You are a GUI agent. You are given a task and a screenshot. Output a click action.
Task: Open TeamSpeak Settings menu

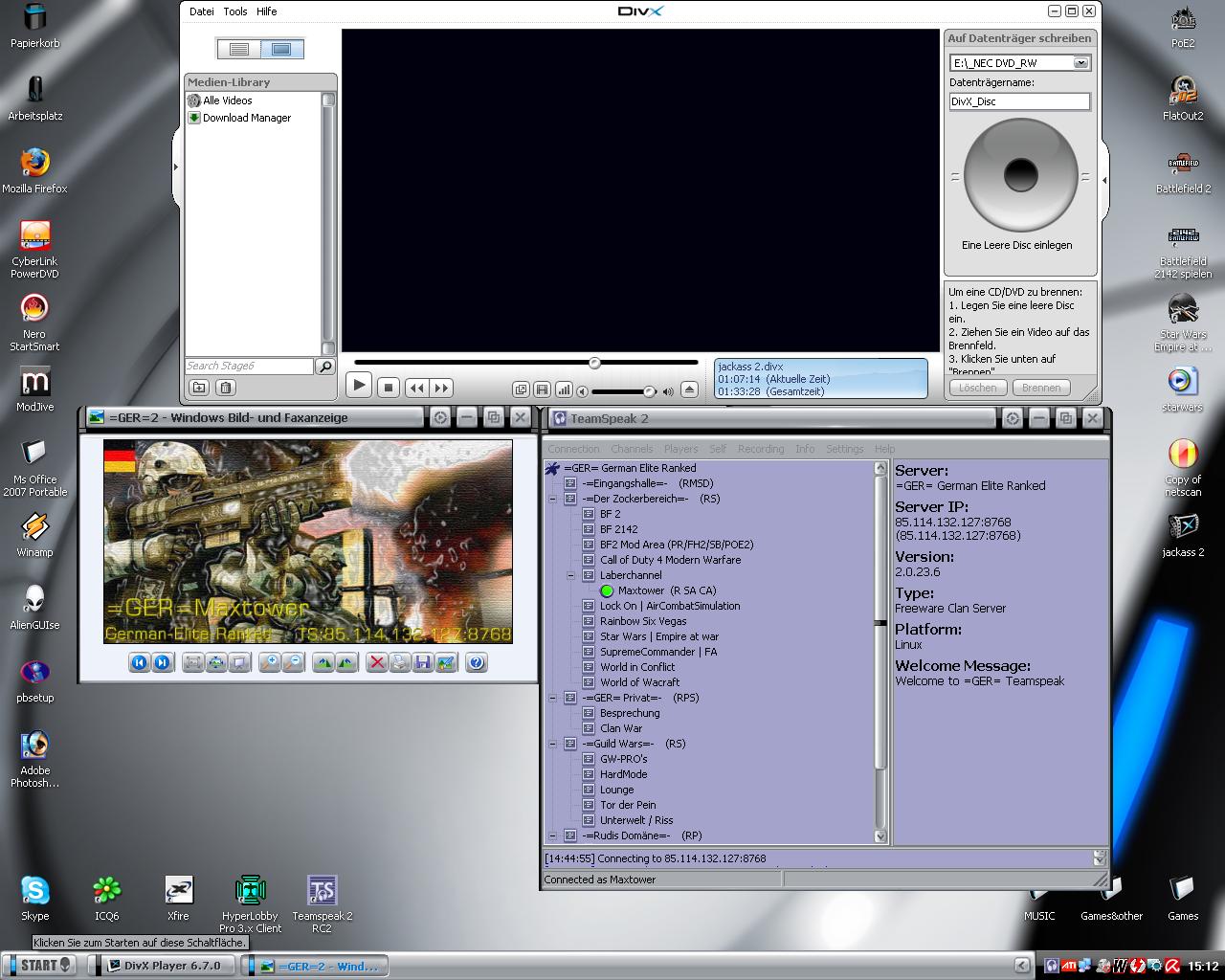point(844,449)
